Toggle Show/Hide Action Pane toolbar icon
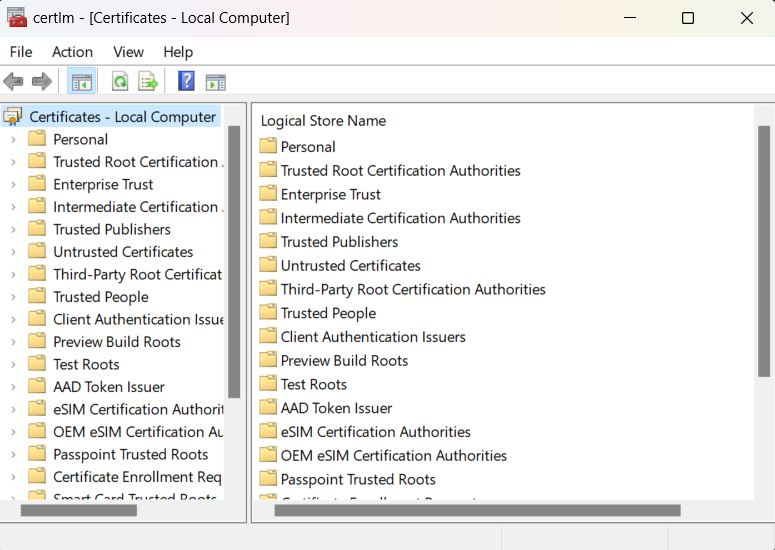Screen dimensions: 775x550 pos(215,82)
